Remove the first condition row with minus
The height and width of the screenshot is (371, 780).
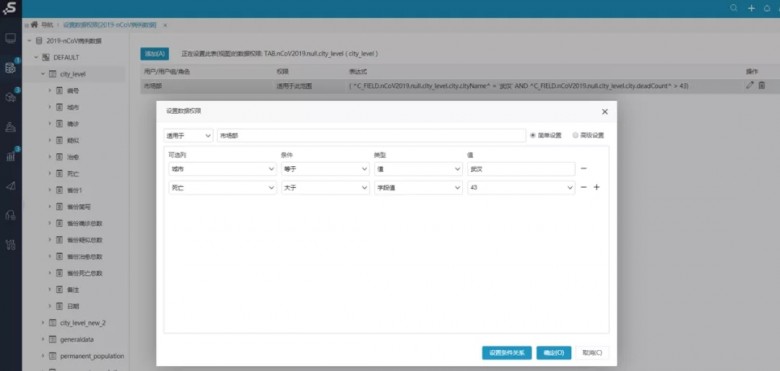coord(584,169)
